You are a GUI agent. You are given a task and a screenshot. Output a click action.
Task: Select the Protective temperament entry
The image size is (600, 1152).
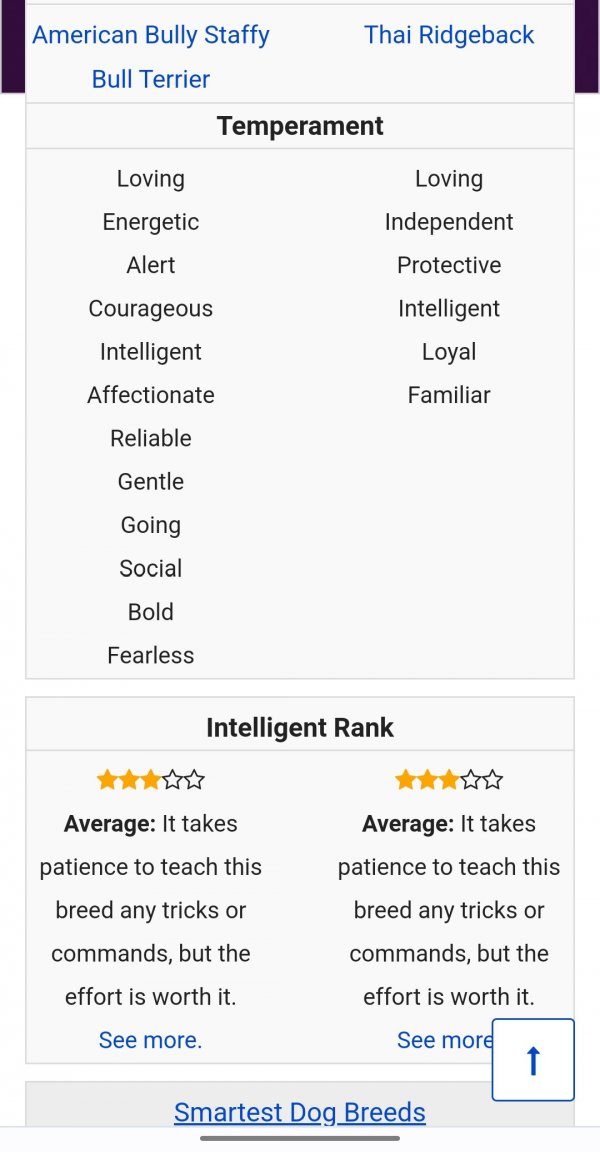449,265
